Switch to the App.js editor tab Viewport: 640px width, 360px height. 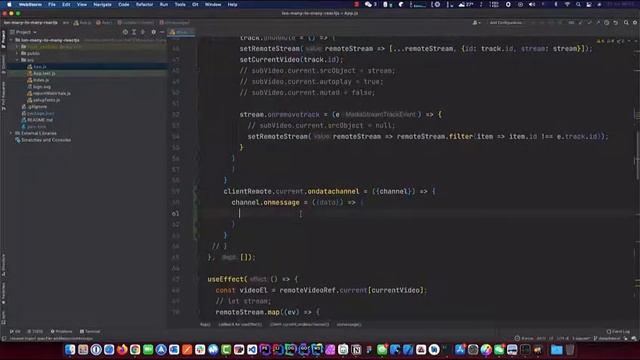tap(181, 32)
